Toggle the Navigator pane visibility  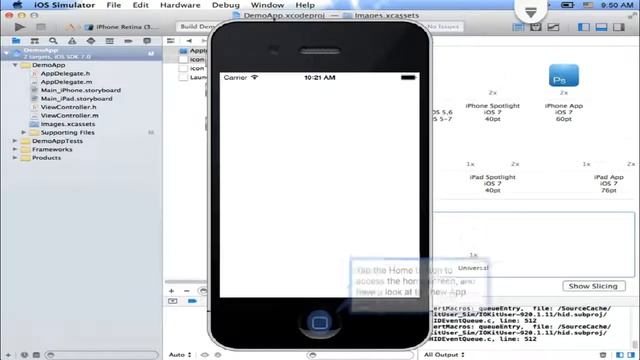pos(584,27)
